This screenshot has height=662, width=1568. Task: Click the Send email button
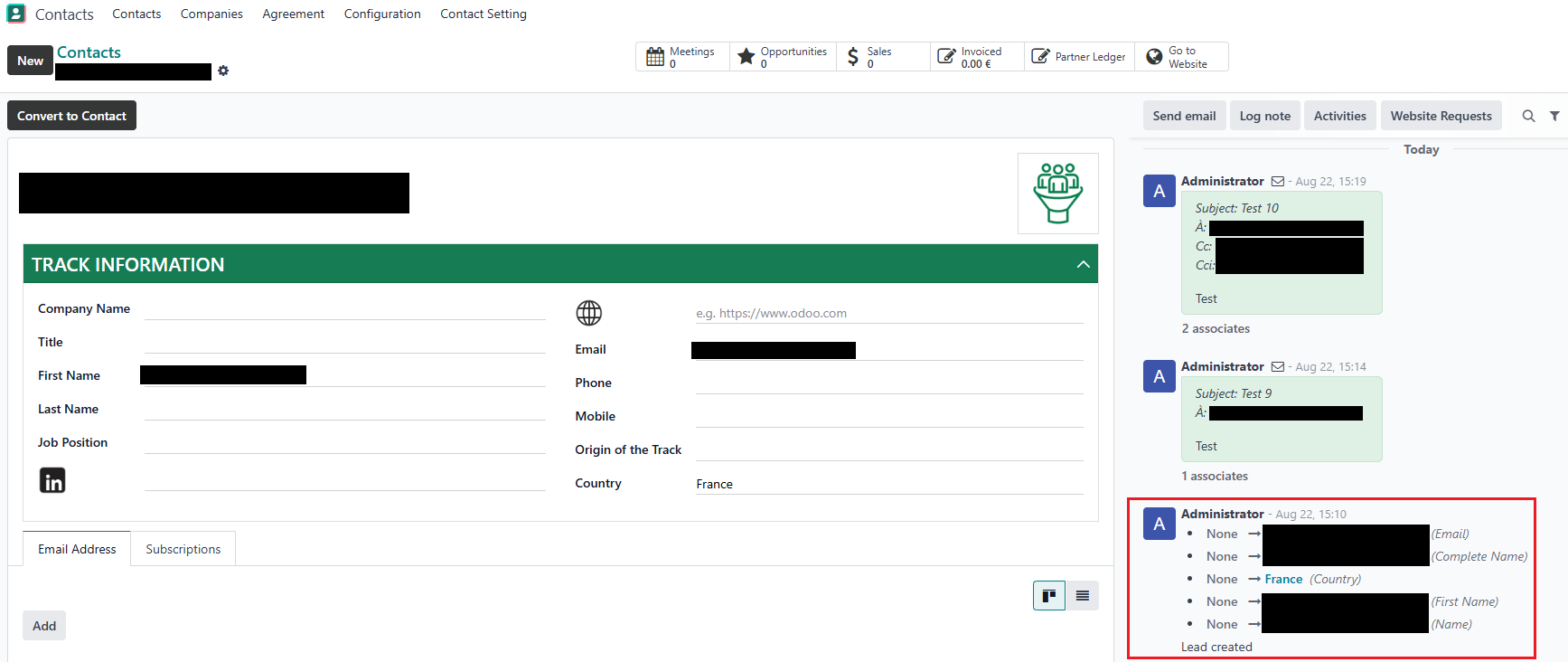pyautogui.click(x=1184, y=116)
